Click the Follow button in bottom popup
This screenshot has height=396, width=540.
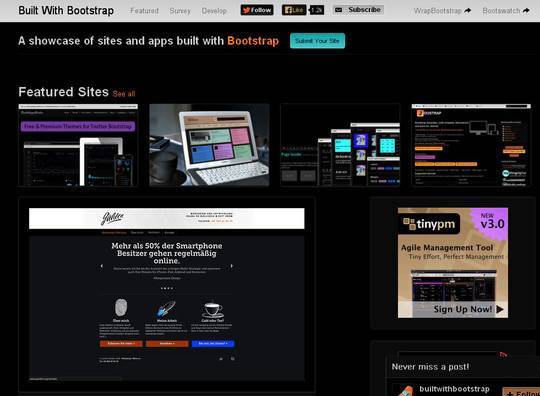click(522, 393)
